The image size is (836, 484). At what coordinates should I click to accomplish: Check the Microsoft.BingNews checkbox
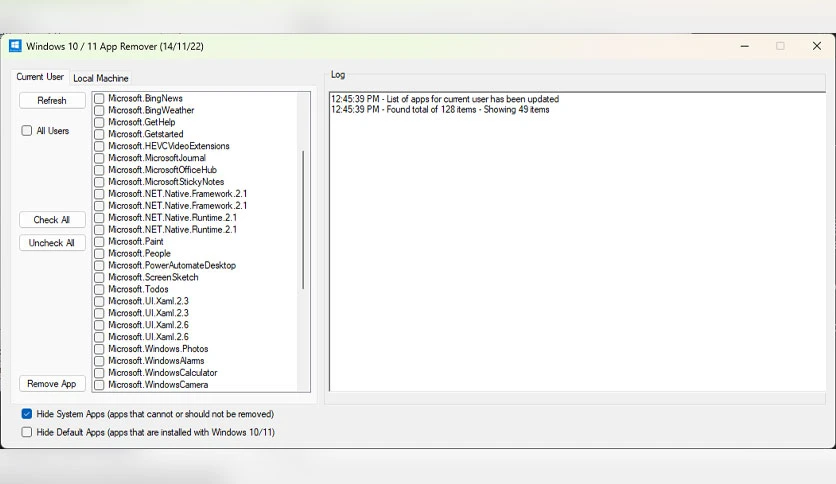pos(99,99)
